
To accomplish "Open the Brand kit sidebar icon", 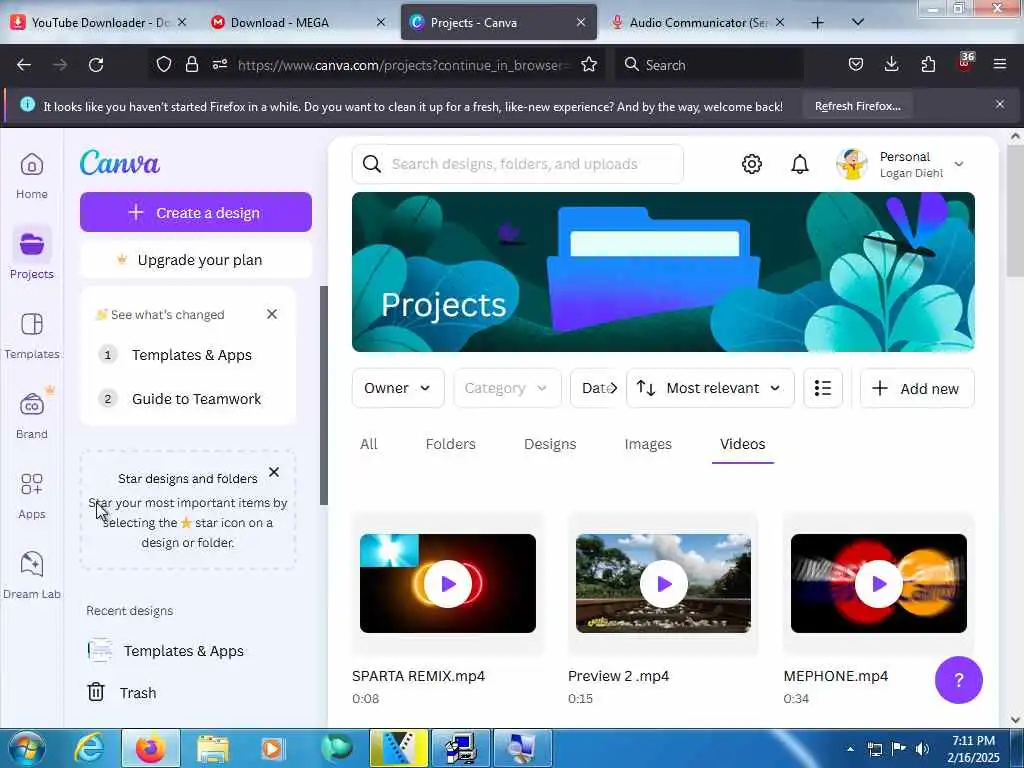I will point(31,405).
